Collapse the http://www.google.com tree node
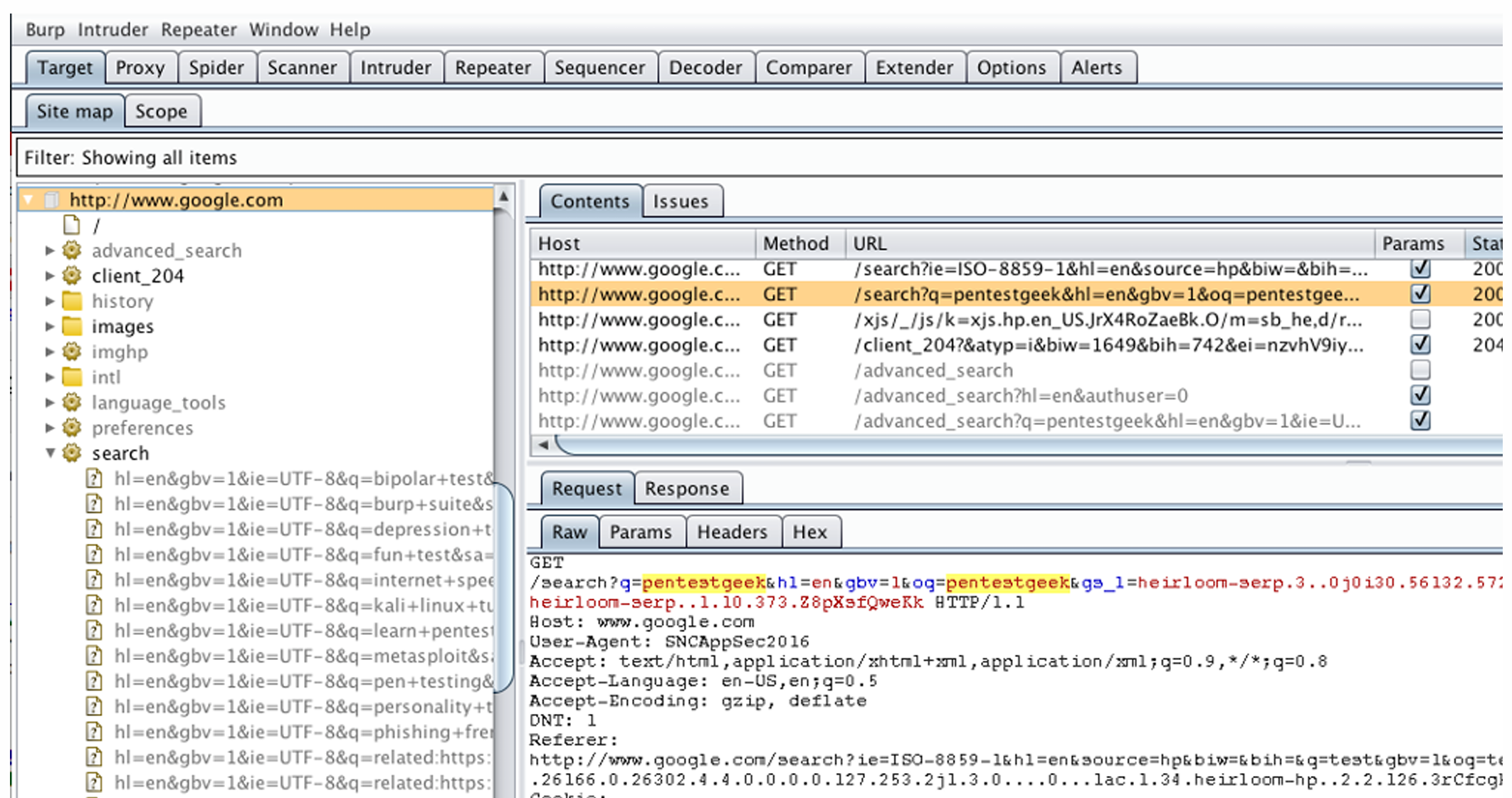Image resolution: width=1512 pixels, height=798 pixels. [28, 200]
